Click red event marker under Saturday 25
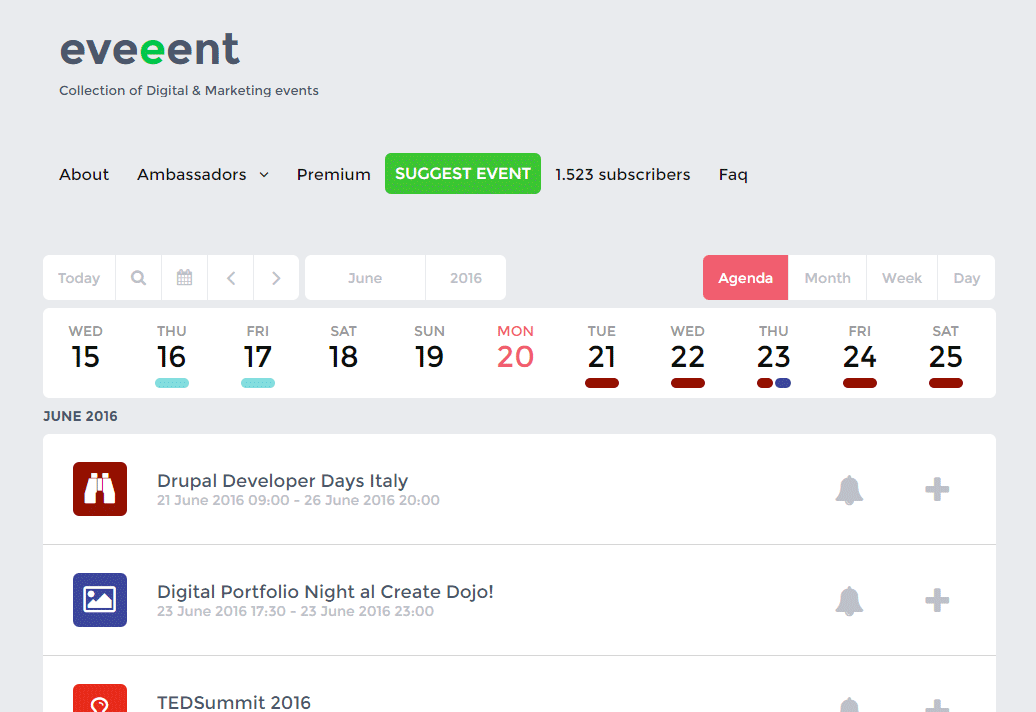The width and height of the screenshot is (1036, 712). [945, 383]
